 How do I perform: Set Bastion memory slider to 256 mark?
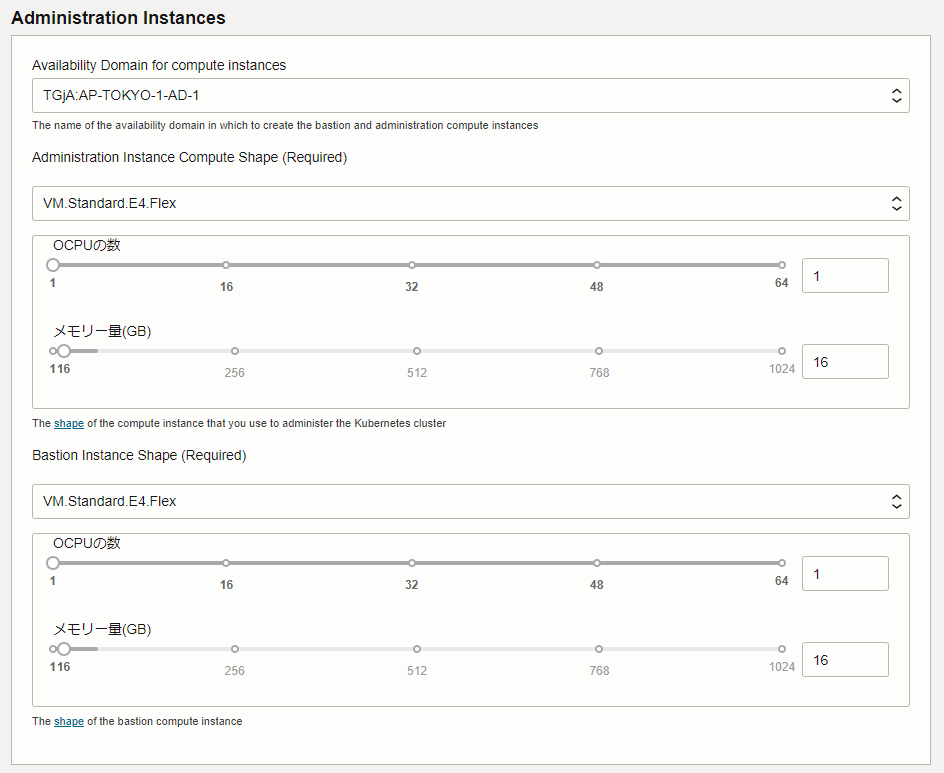(235, 649)
